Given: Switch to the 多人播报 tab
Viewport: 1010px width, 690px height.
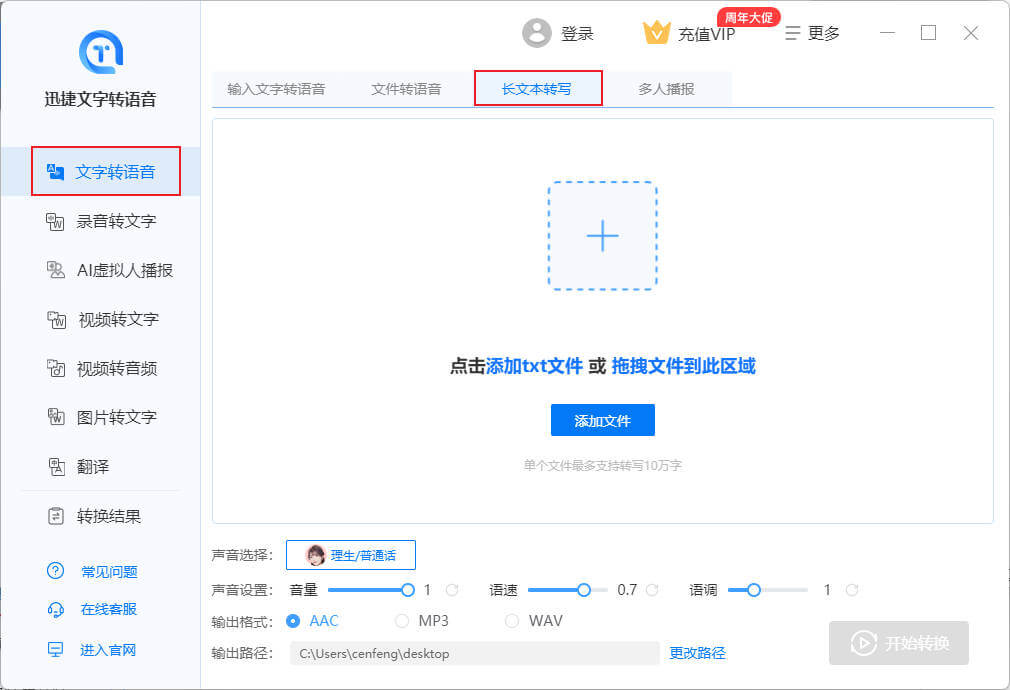Looking at the screenshot, I should (x=666, y=88).
